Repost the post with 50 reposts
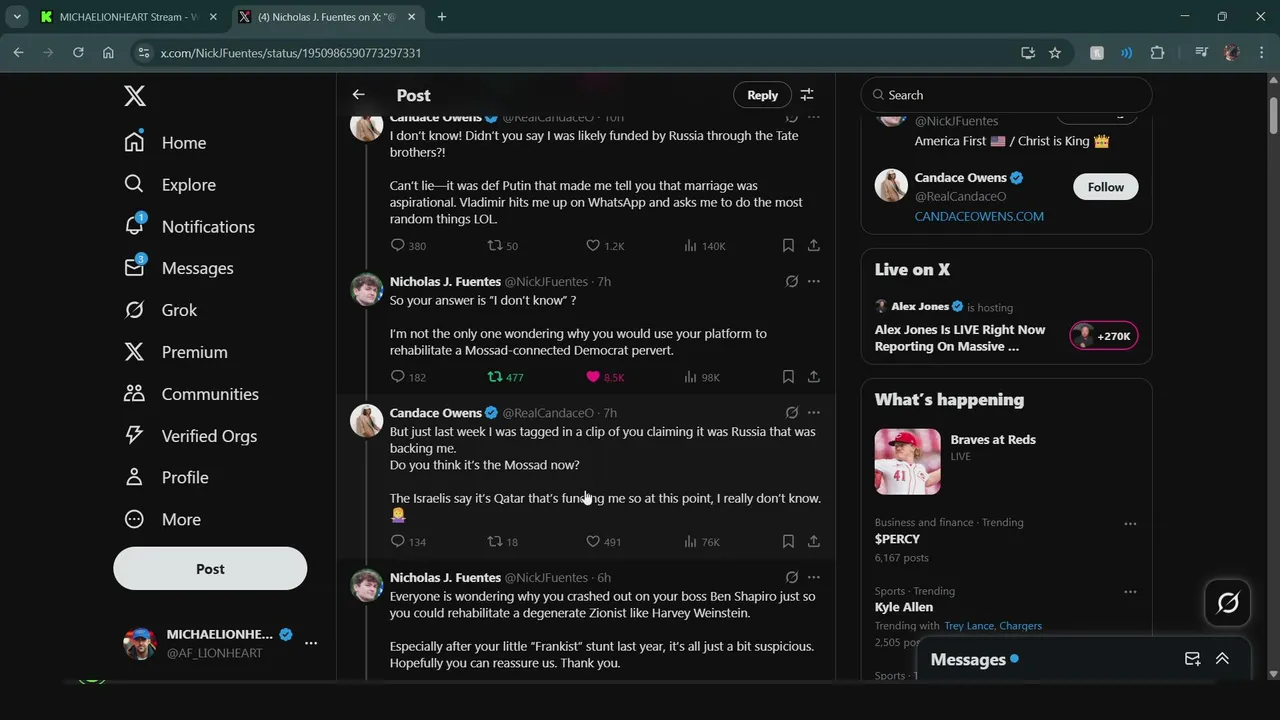Screen dimensions: 1280x720 click(502, 246)
